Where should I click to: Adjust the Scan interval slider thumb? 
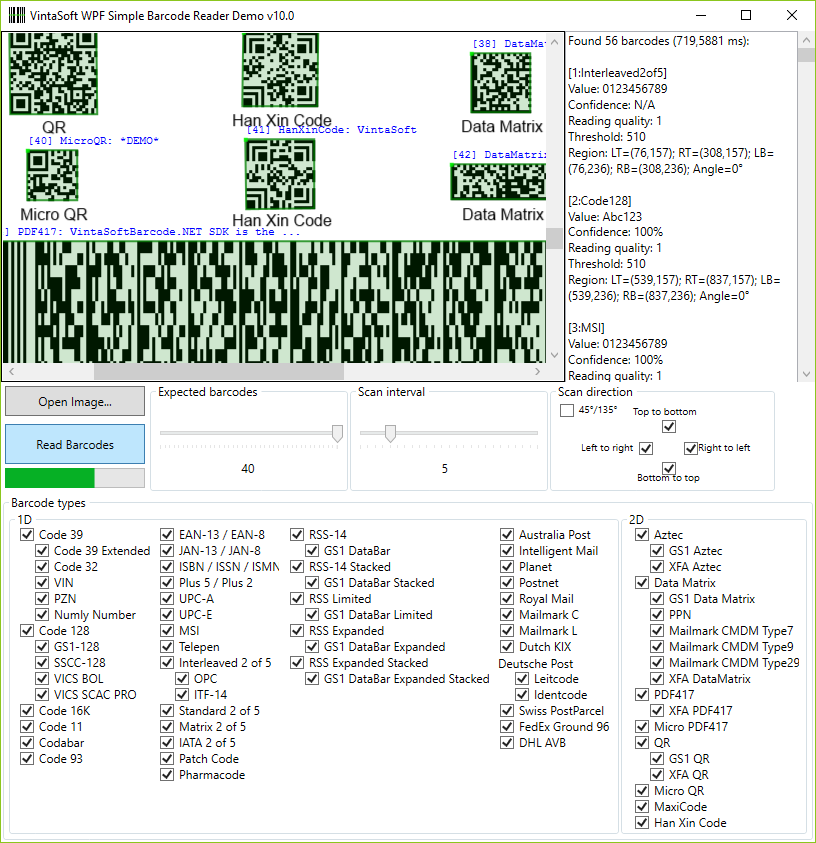[x=391, y=433]
